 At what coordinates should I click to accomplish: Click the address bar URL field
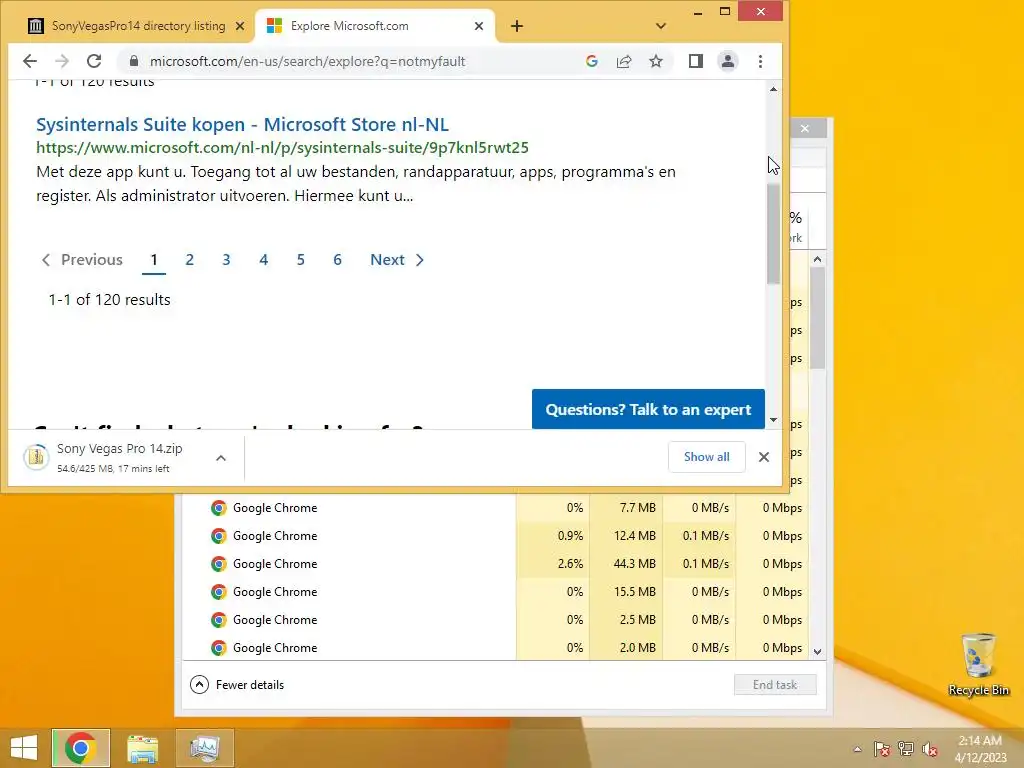[x=307, y=61]
